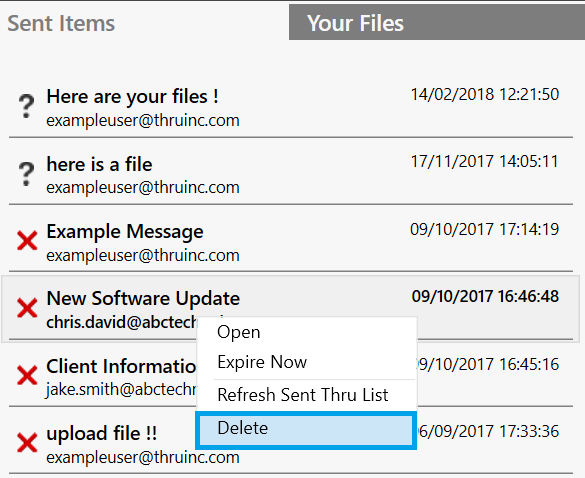Screen dimensions: 585x478
Task: Click red X icon next to New Software Update
Action: tap(27, 308)
